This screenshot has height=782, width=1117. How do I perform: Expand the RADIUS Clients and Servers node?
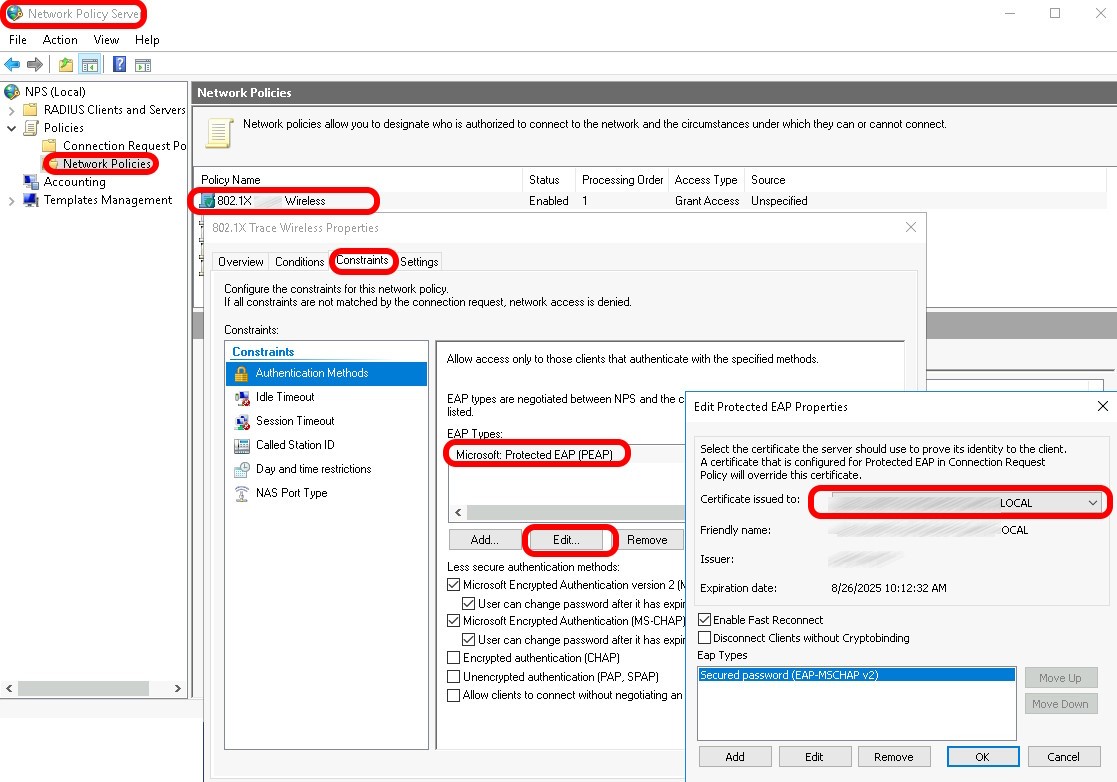[12, 110]
